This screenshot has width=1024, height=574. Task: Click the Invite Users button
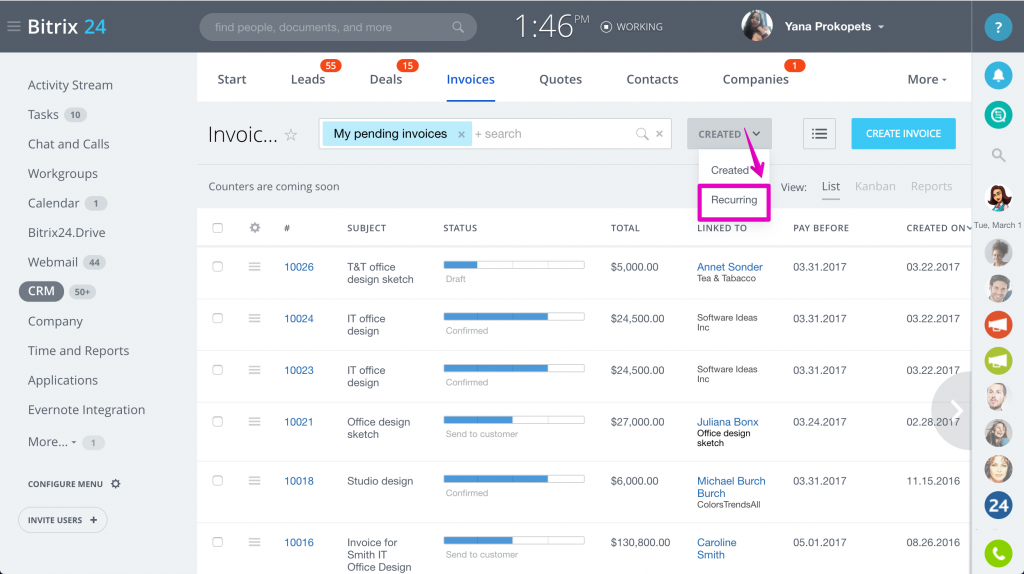coord(63,520)
